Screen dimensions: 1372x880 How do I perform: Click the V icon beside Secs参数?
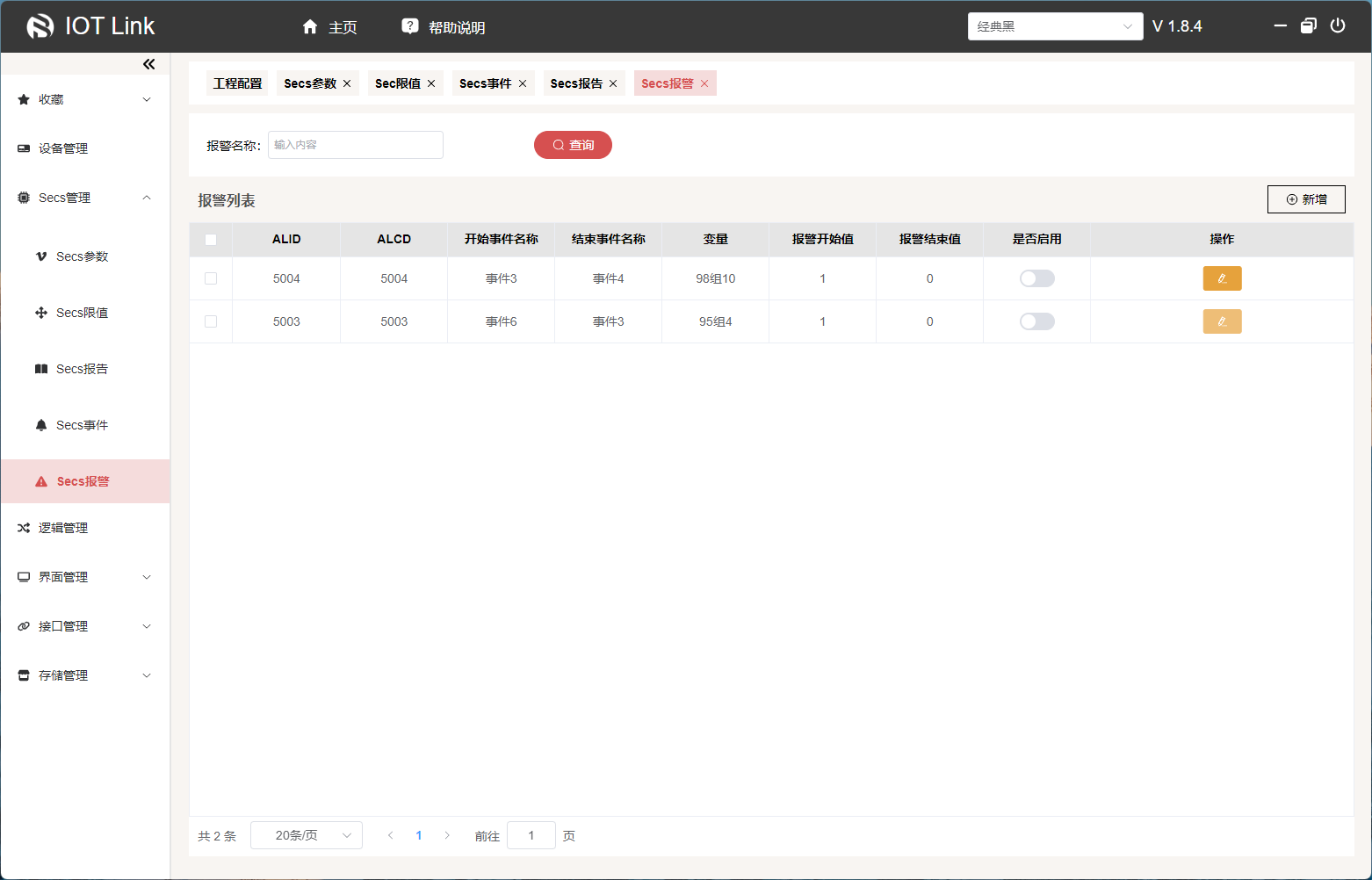41,256
